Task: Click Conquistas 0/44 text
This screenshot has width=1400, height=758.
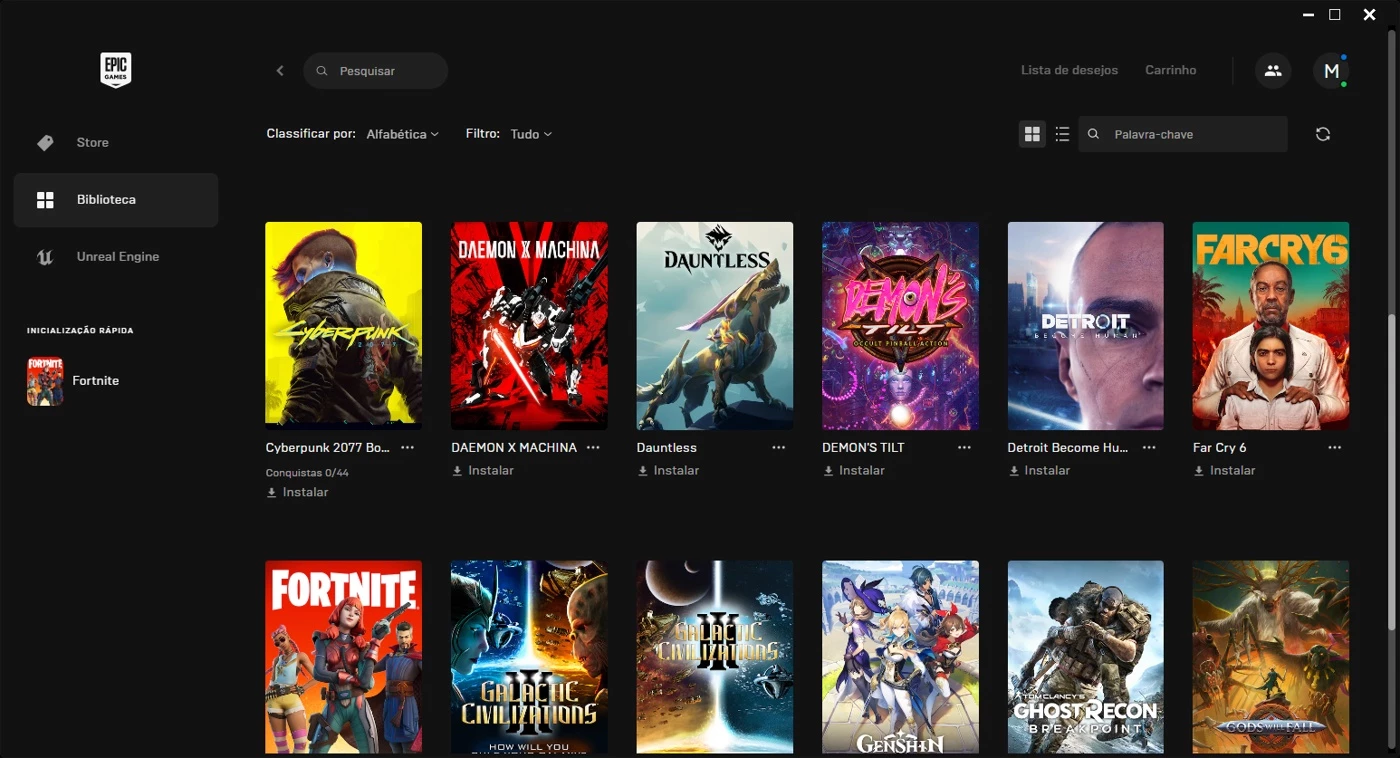Action: pos(307,473)
